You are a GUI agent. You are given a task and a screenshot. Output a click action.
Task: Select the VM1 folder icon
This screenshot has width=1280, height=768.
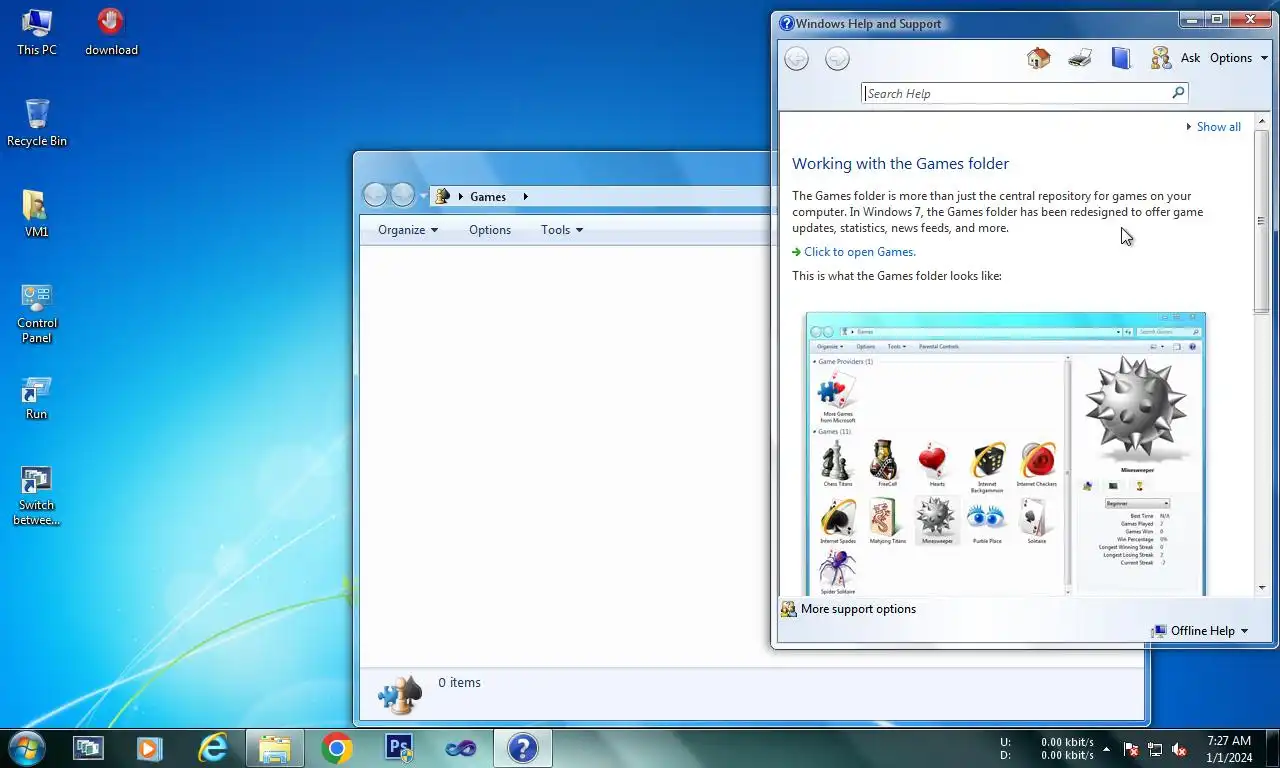[x=37, y=214]
